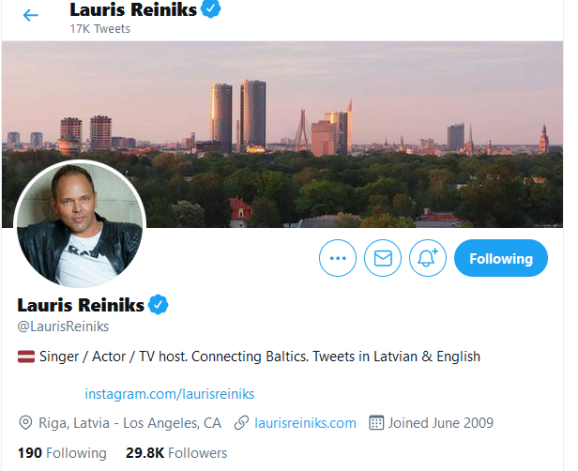578x471 pixels.
Task: Click verified badge beside profile name
Action: coord(158,305)
